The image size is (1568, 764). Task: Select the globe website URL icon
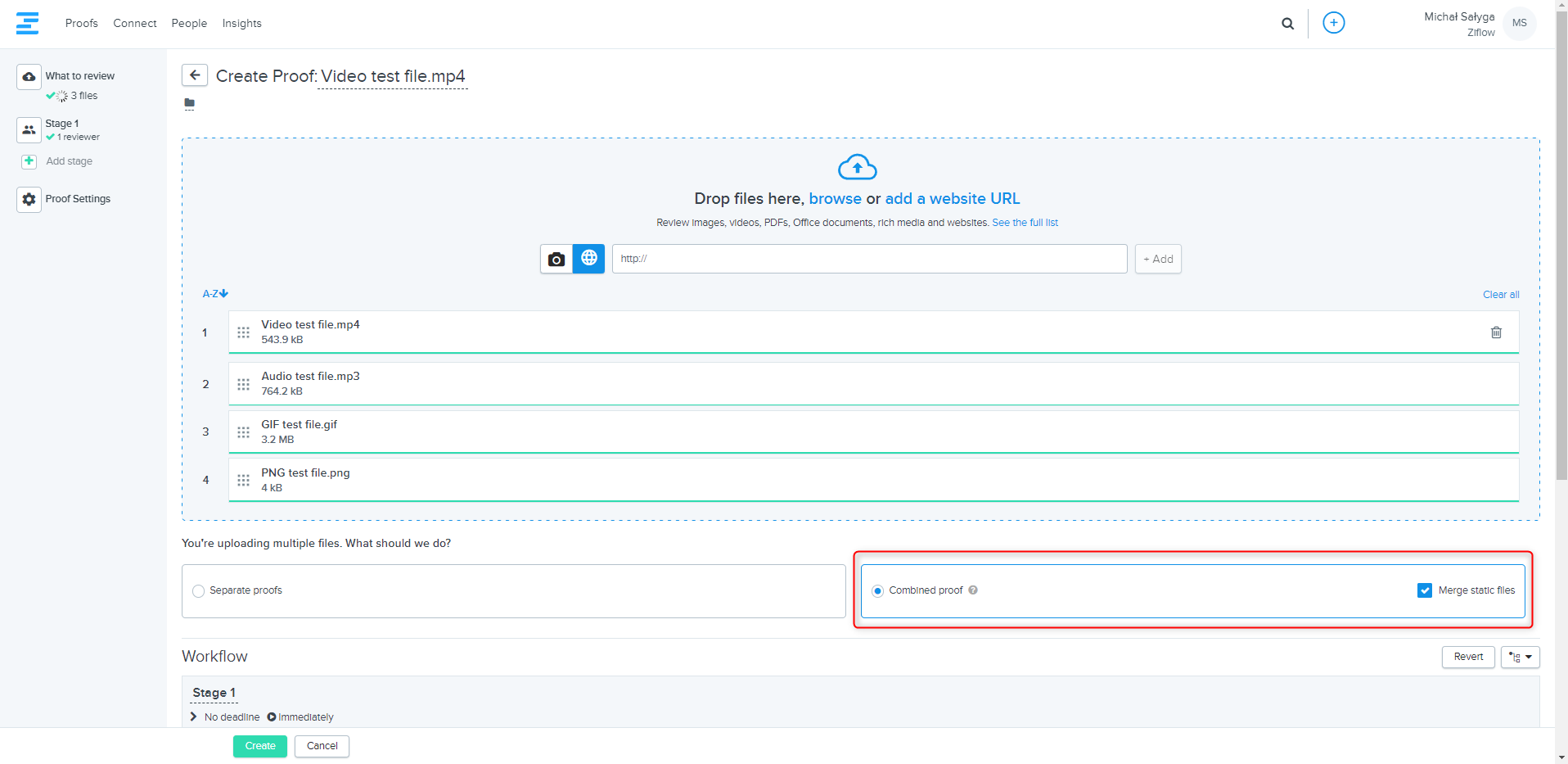[x=588, y=259]
